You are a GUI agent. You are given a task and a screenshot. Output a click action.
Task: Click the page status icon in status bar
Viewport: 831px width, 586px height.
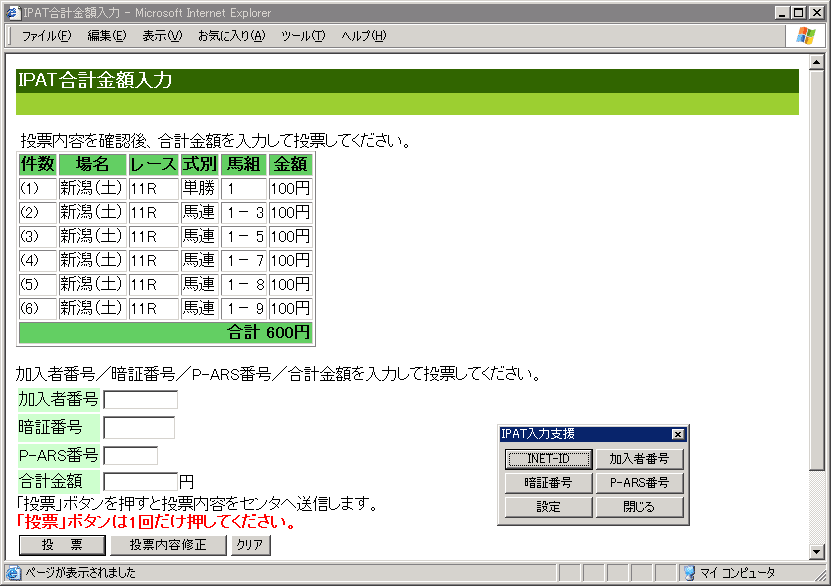(x=13, y=573)
